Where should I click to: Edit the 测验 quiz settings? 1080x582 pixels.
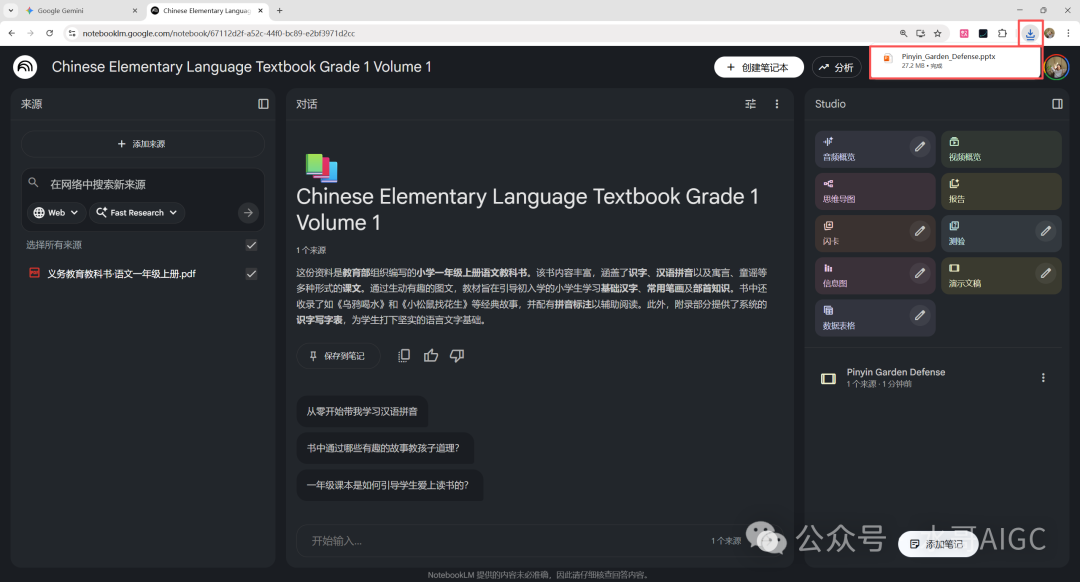[1046, 231]
